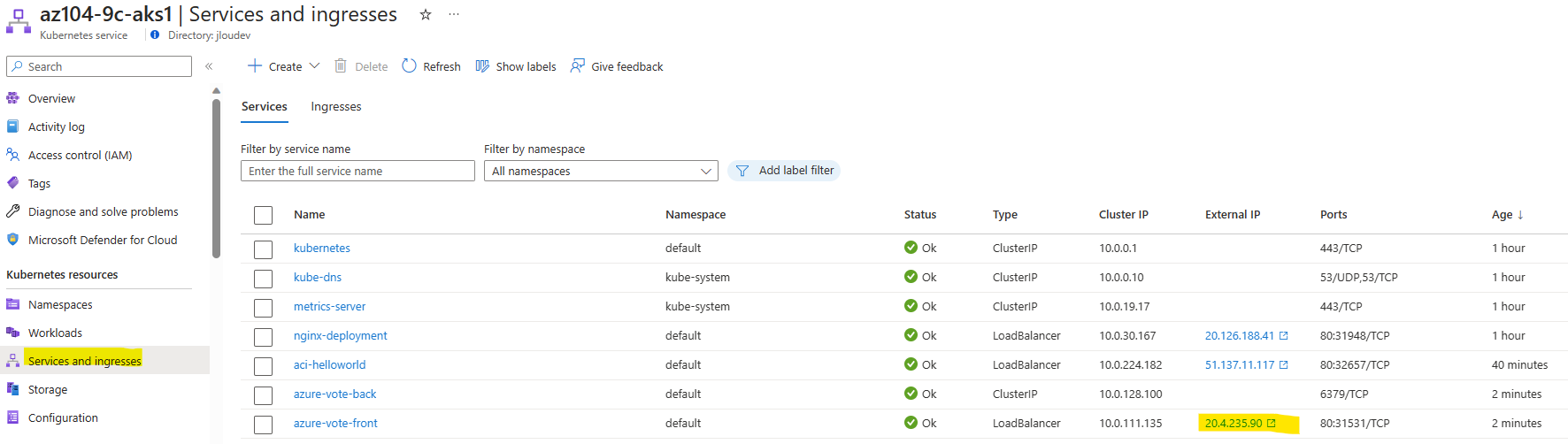The height and width of the screenshot is (444, 1568).
Task: Switch to the Services tab
Action: pyautogui.click(x=265, y=106)
